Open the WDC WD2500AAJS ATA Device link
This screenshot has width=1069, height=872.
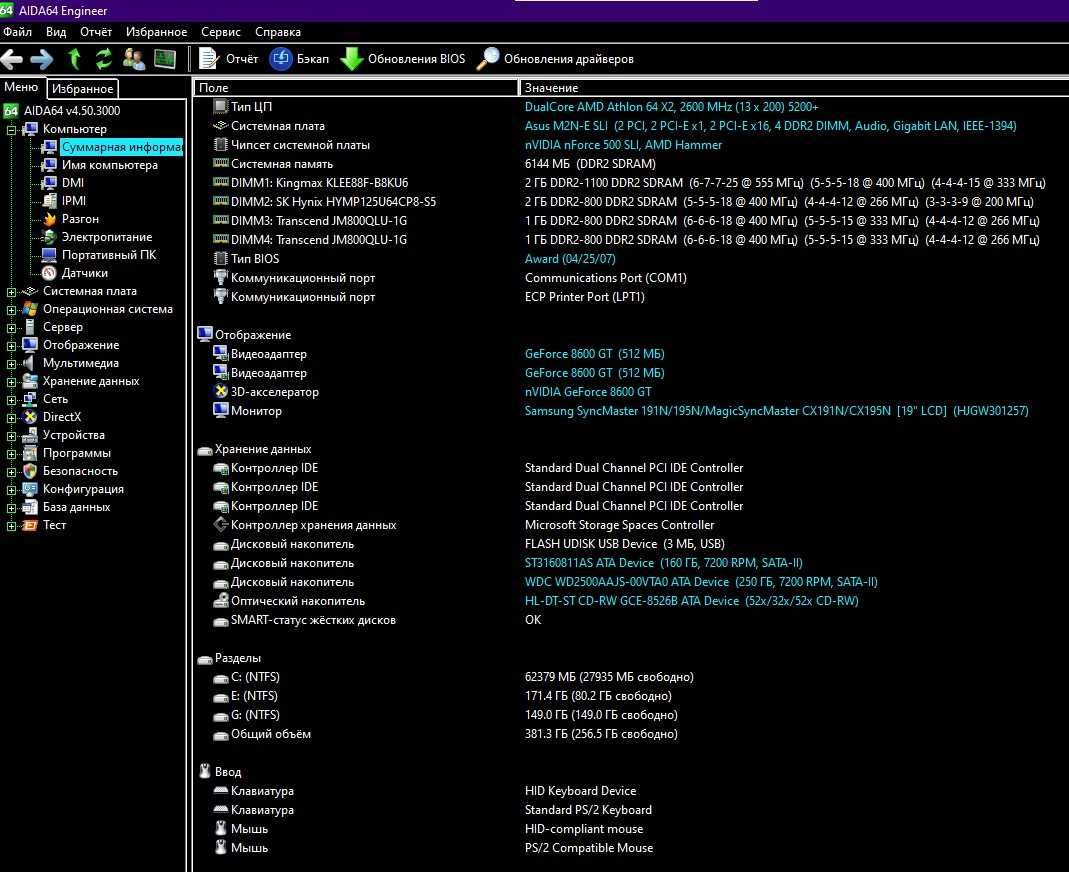point(701,582)
